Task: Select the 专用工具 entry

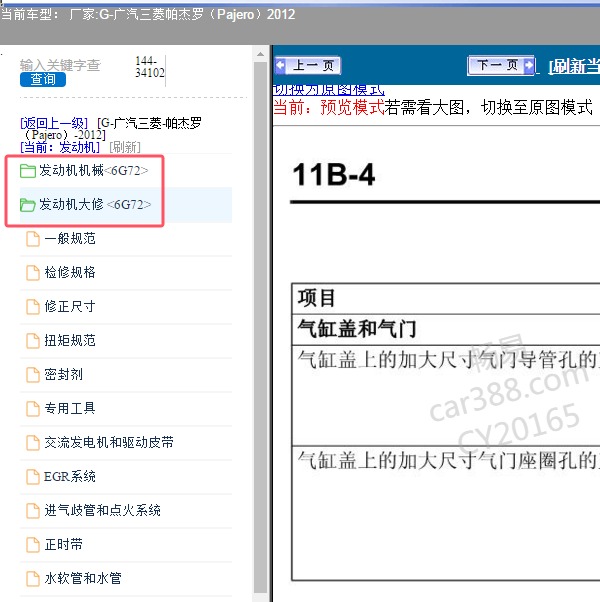Action: [70, 408]
